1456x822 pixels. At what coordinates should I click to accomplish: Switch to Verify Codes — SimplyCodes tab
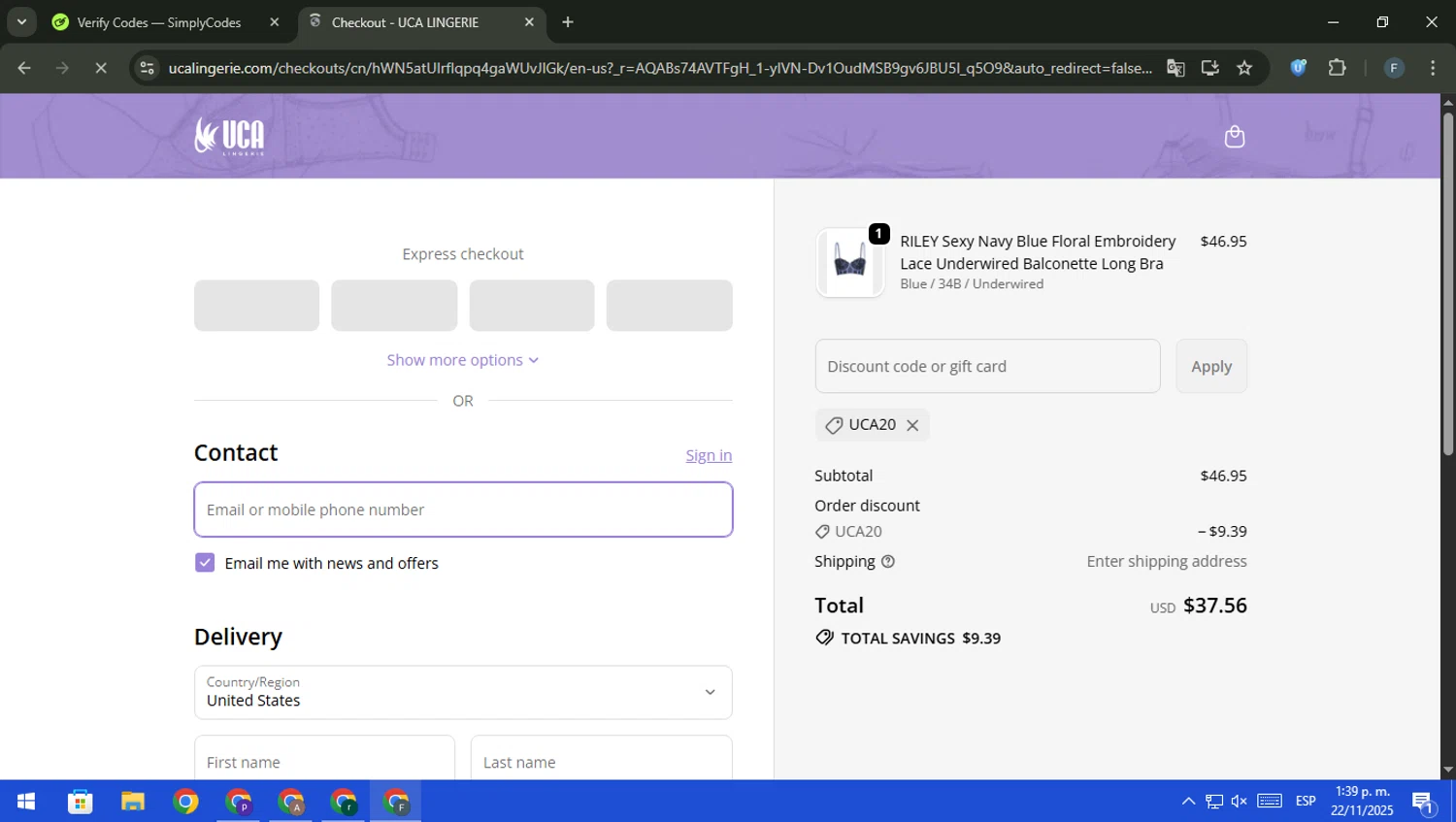[x=159, y=22]
